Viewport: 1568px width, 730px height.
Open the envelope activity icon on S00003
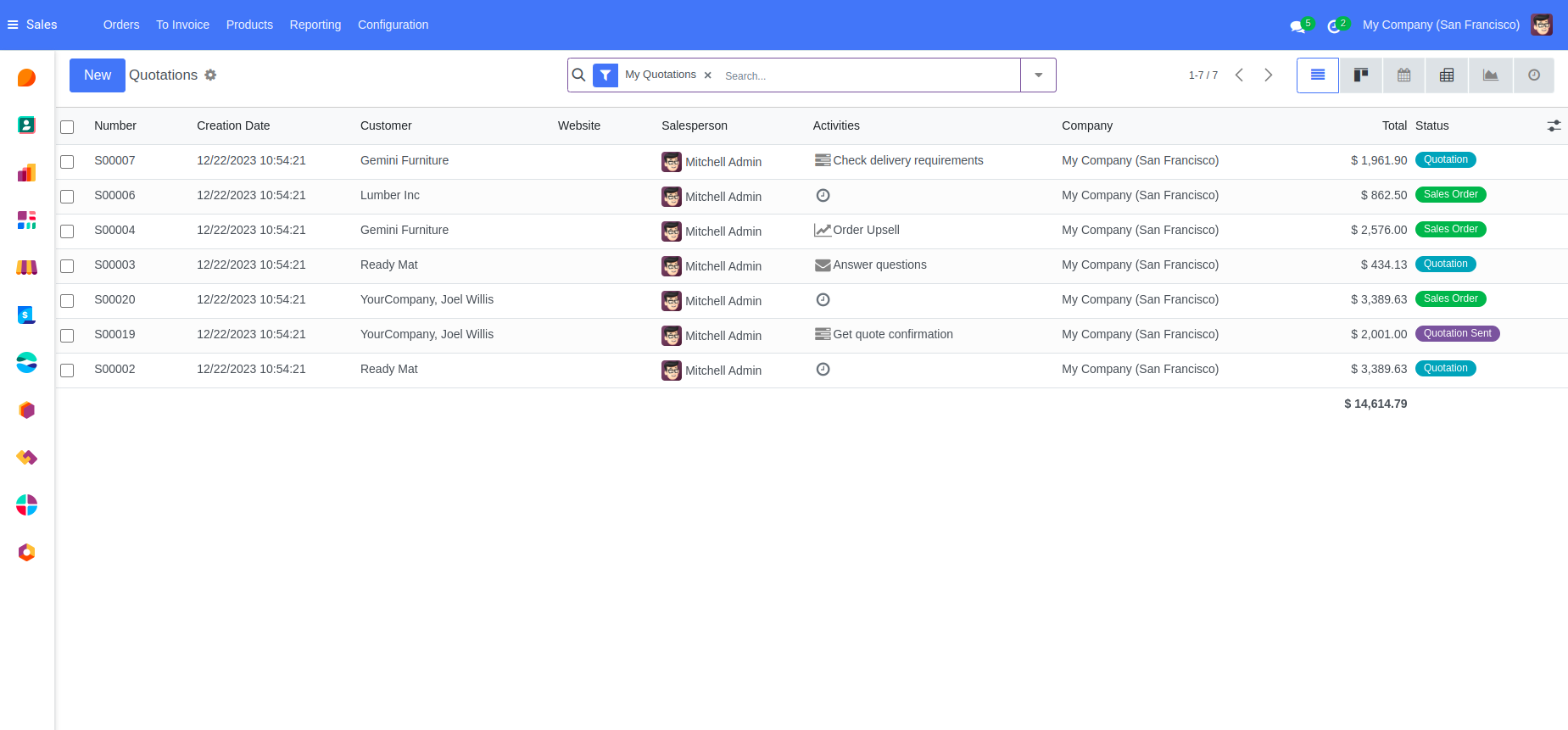pyautogui.click(x=823, y=265)
